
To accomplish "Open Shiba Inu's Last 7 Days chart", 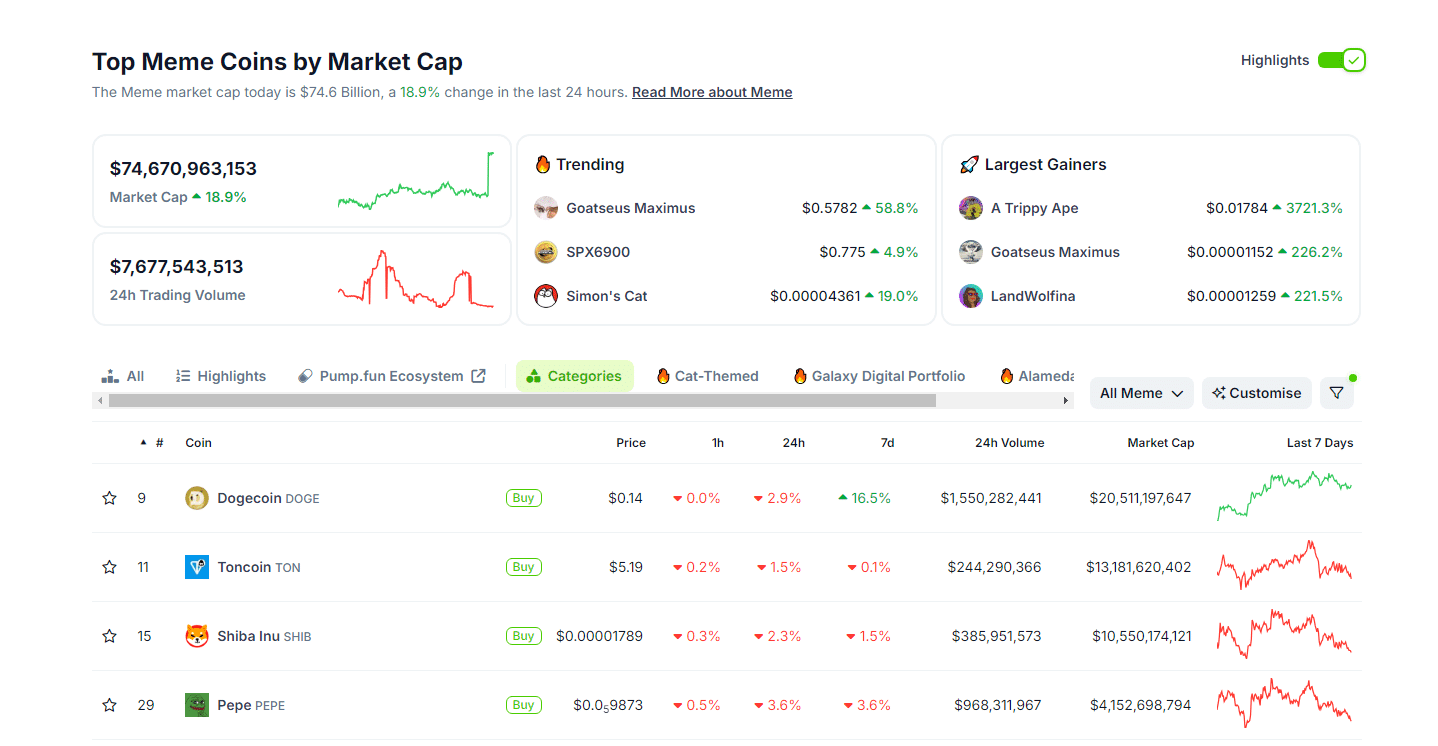I will (1284, 634).
